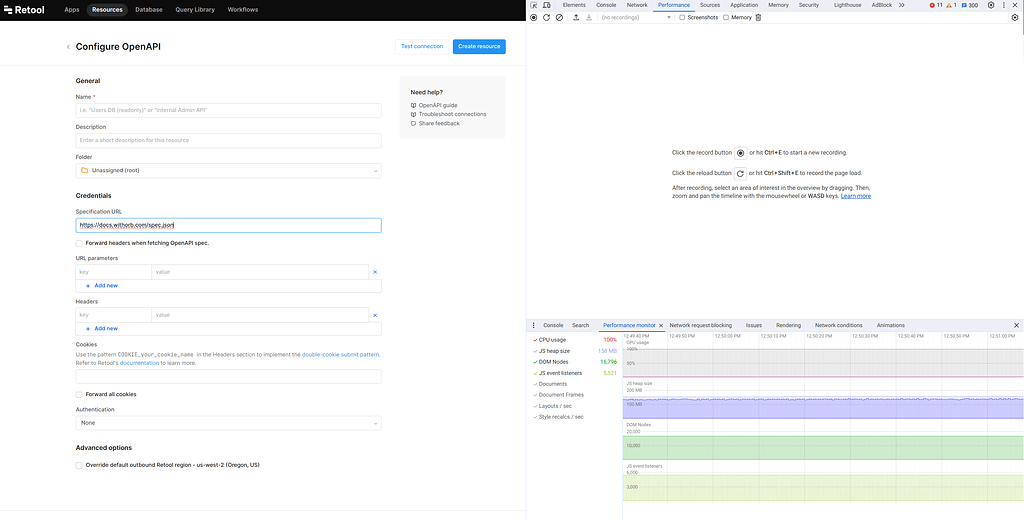Click the Create resource button
This screenshot has height=520, width=1024.
(x=479, y=46)
